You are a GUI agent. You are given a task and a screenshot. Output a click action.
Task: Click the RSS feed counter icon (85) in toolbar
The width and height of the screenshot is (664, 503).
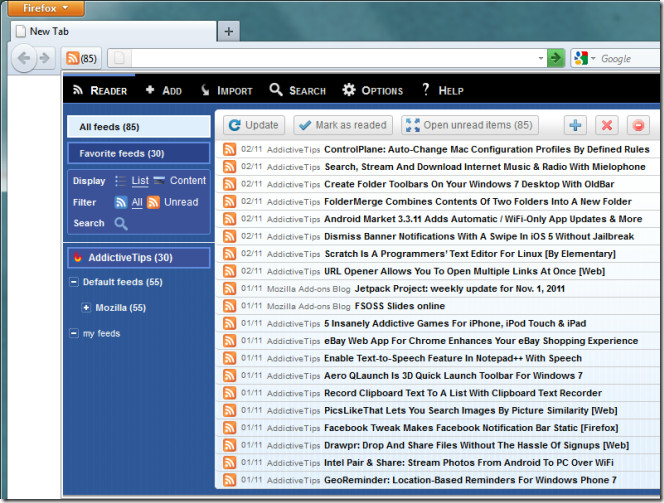tap(82, 58)
